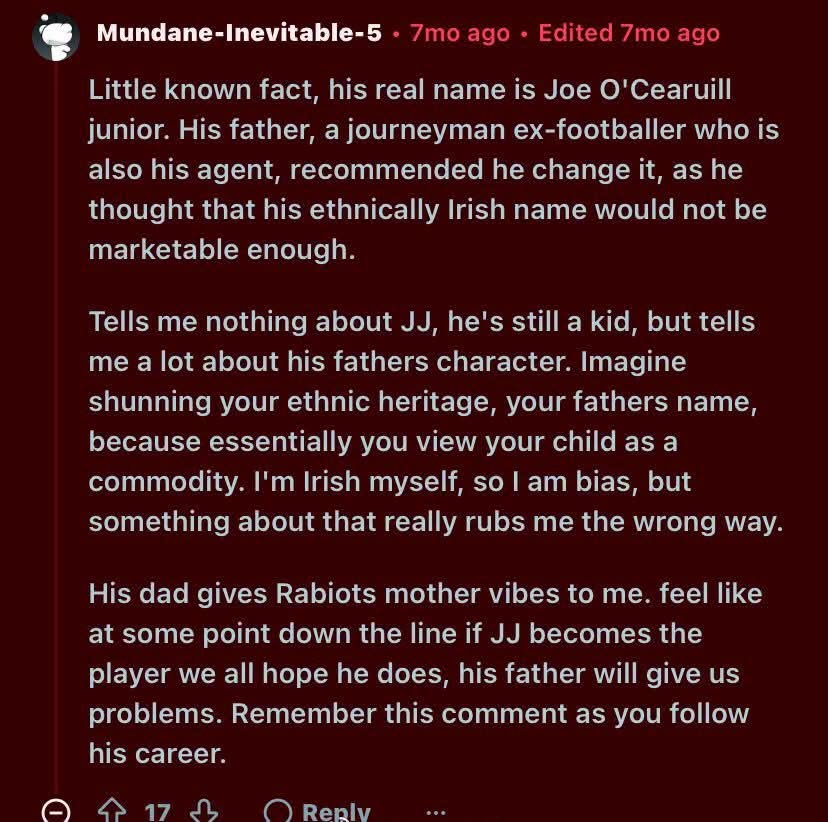The image size is (828, 822).
Task: Click the vote count number 17
Action: (x=157, y=812)
